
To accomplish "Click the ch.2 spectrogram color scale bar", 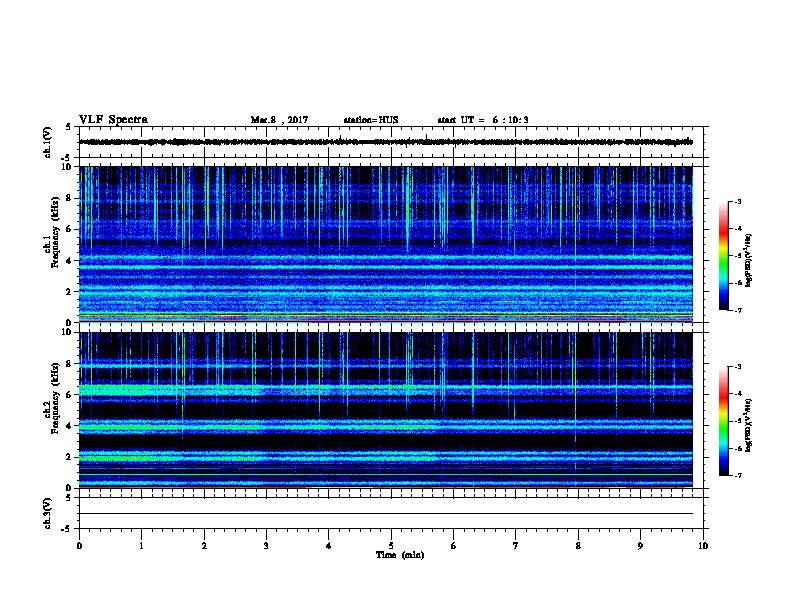I will click(723, 421).
